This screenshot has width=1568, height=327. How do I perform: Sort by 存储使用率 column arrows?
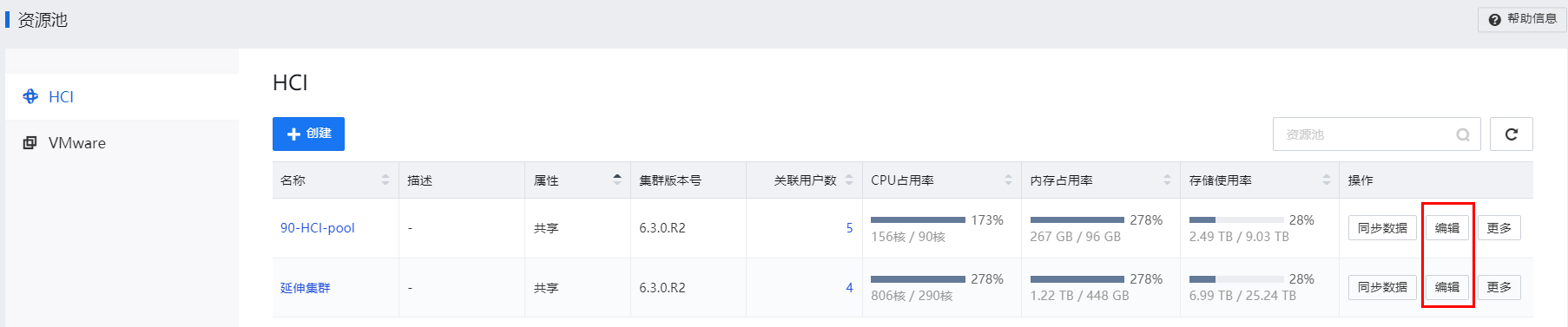[1326, 180]
